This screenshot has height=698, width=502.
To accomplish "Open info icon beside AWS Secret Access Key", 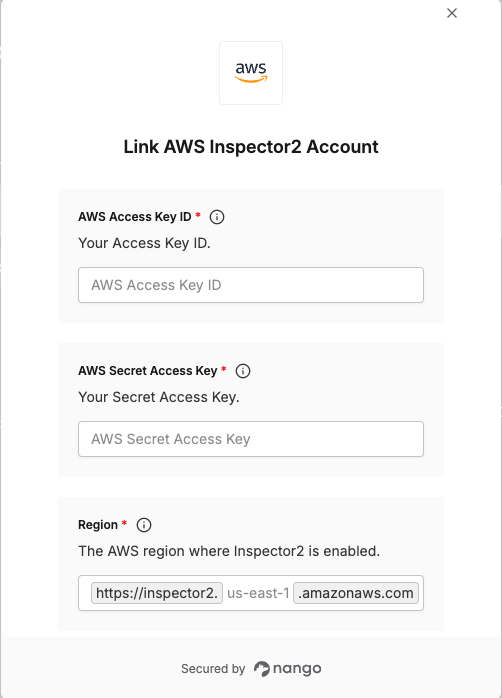I will tap(243, 371).
